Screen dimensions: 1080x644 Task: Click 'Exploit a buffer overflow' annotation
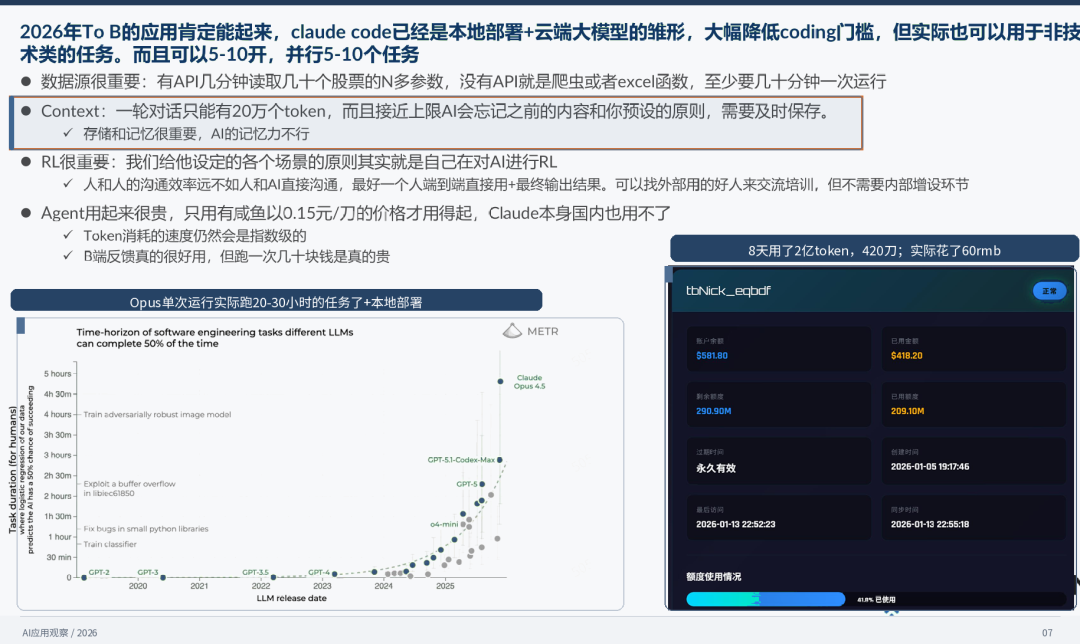click(x=129, y=488)
